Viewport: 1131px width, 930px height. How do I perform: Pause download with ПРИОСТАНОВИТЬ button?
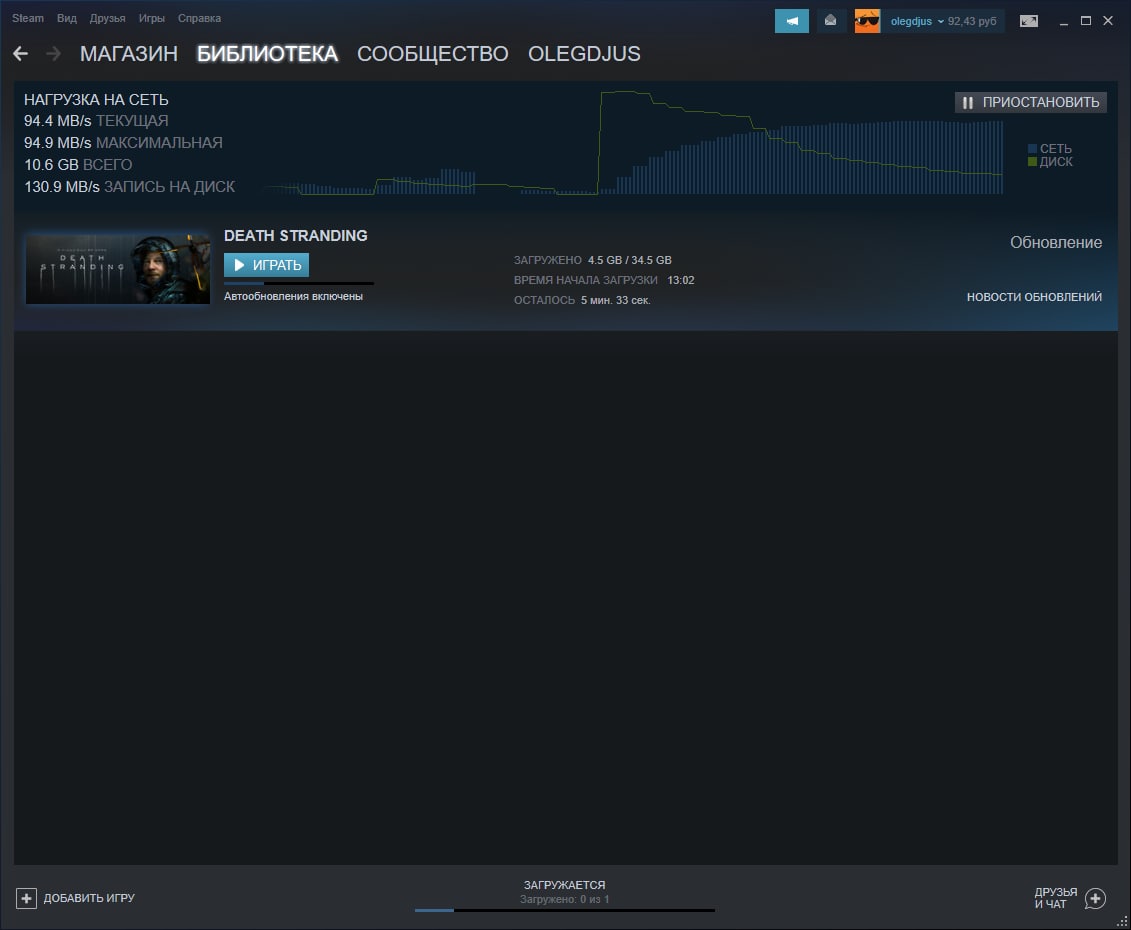1031,102
